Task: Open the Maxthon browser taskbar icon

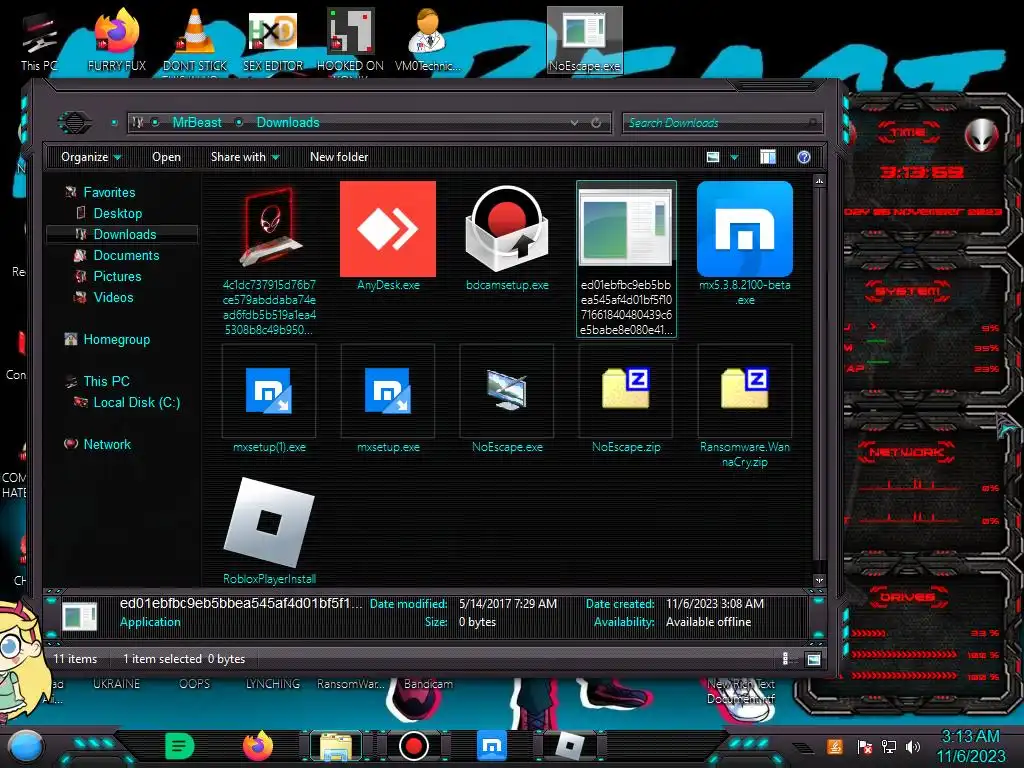Action: [x=492, y=746]
